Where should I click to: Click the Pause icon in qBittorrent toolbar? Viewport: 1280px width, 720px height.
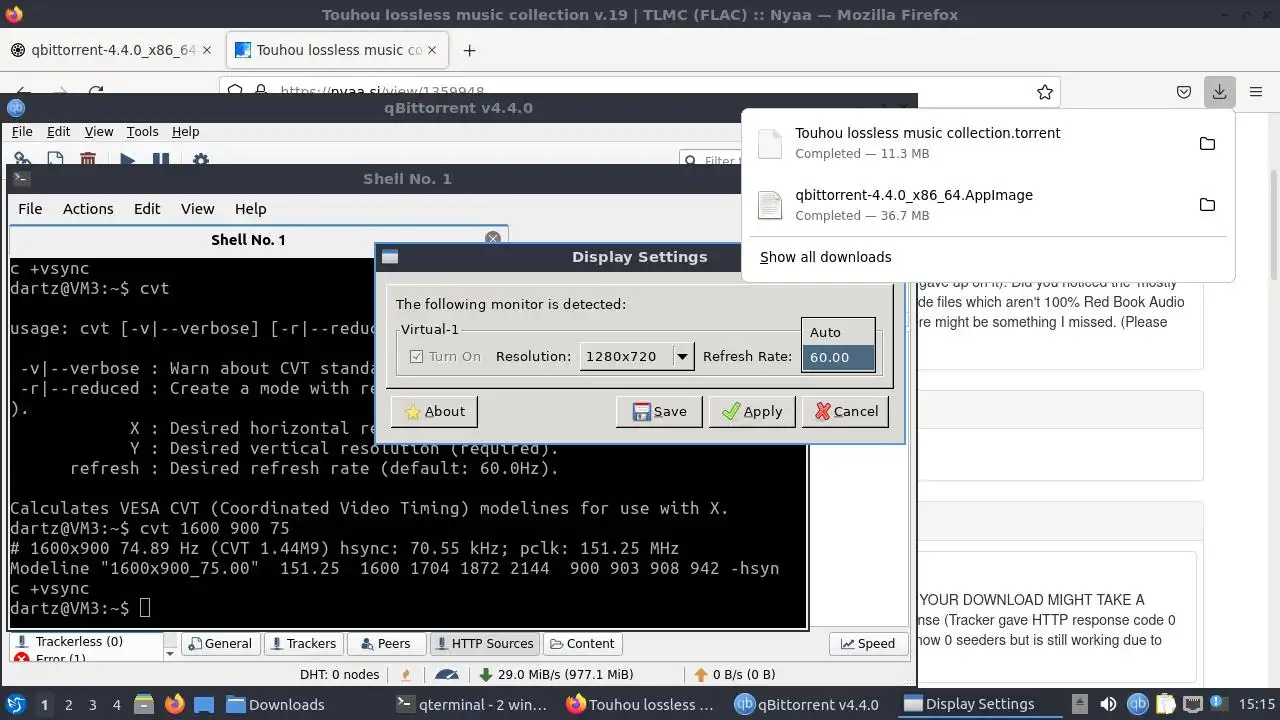point(160,160)
